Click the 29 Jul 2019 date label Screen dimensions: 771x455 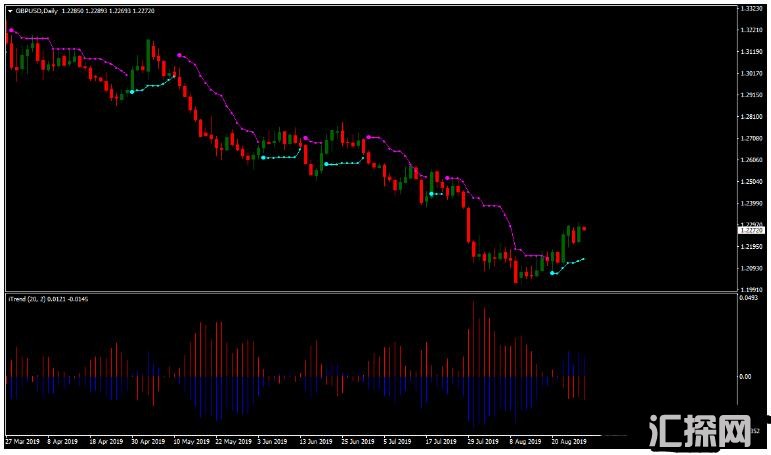(x=483, y=441)
